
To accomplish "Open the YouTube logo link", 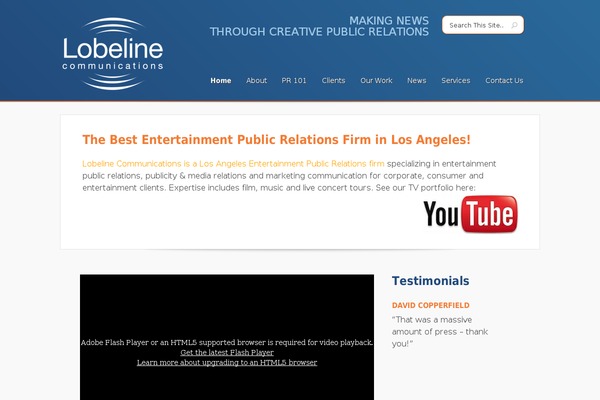I will (x=470, y=214).
